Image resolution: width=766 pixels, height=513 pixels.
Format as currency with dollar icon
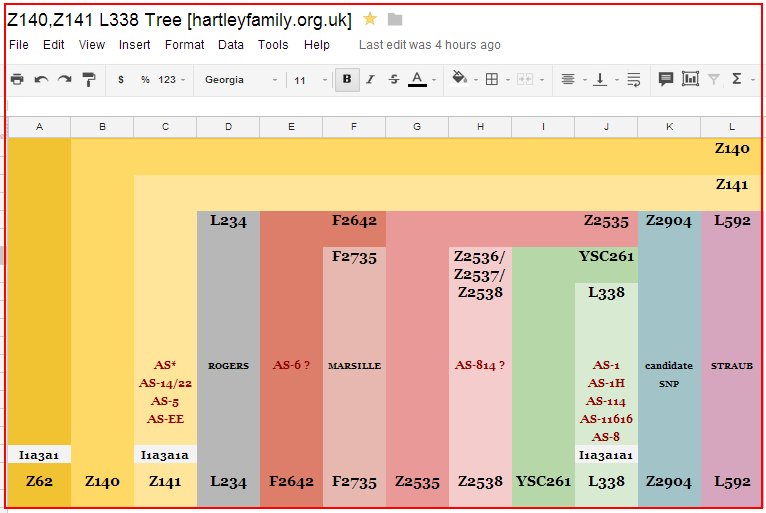coord(121,80)
